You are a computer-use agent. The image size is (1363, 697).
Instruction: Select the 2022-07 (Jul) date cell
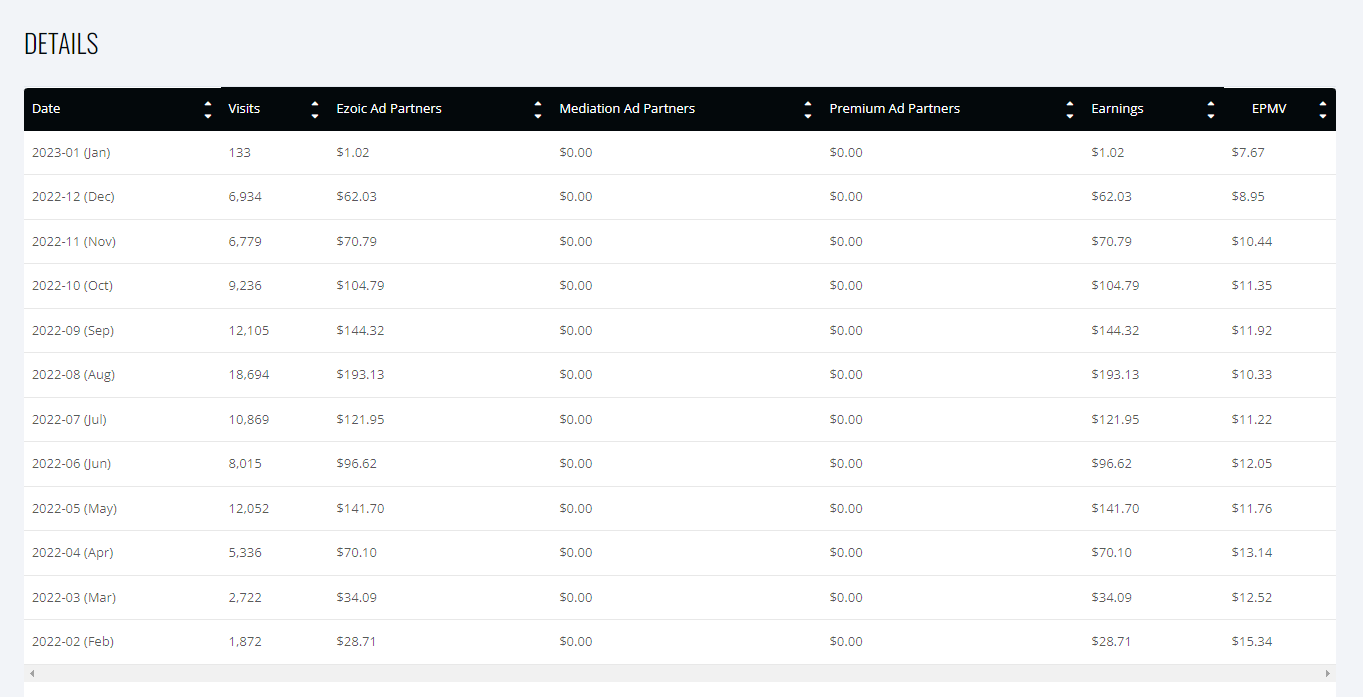pos(69,420)
